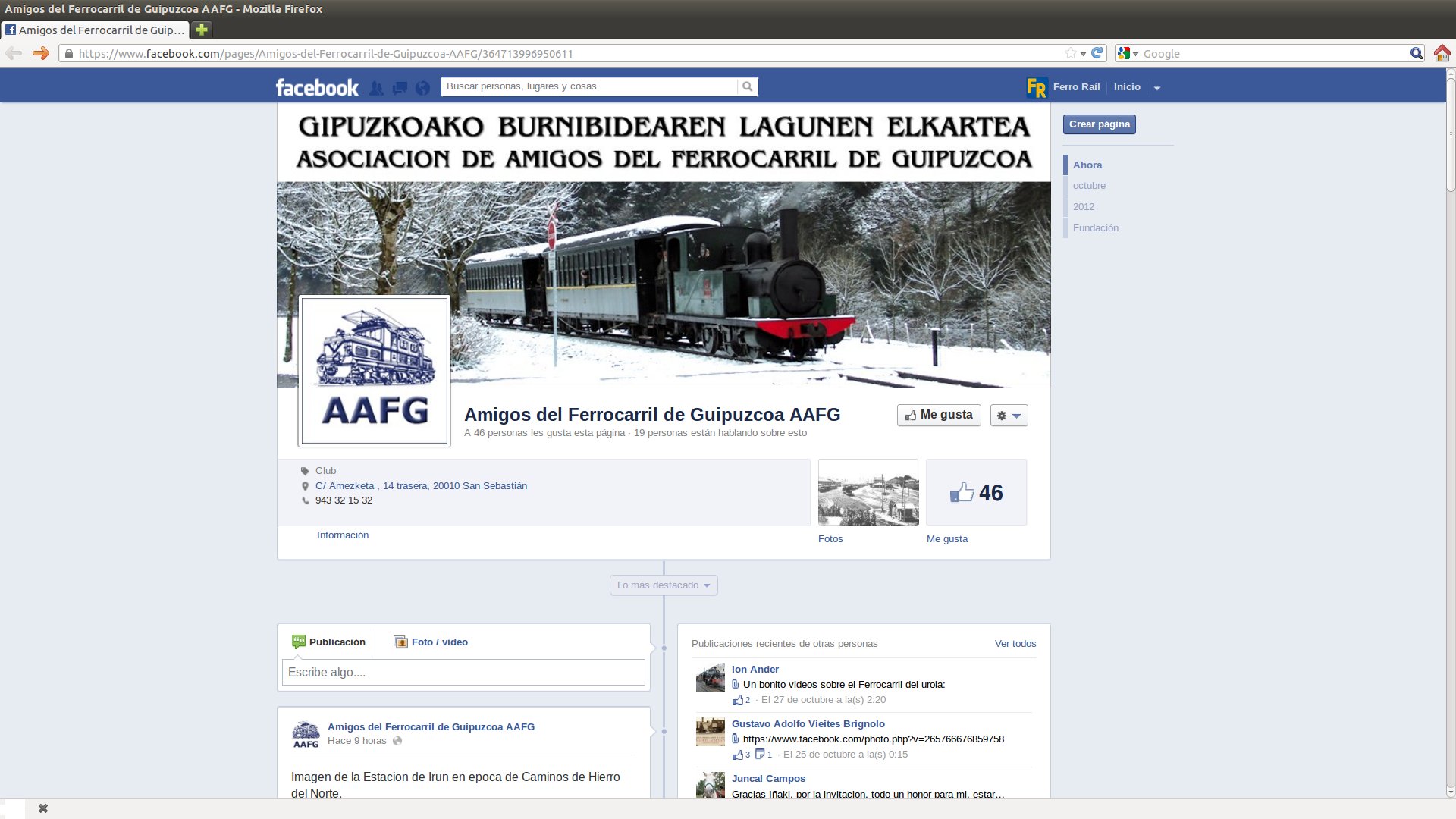
Task: Open Juncal Campos profile name
Action: click(x=768, y=779)
